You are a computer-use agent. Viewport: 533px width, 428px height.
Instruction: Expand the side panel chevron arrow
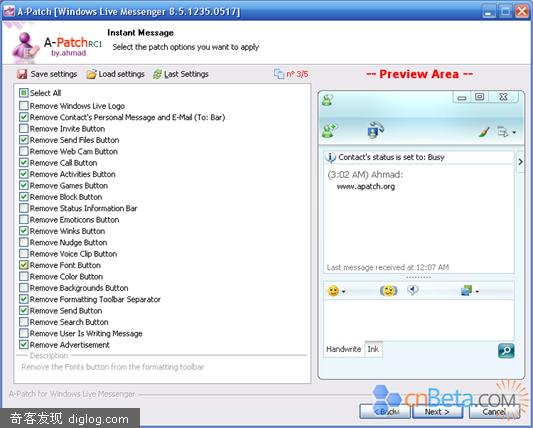click(x=520, y=162)
